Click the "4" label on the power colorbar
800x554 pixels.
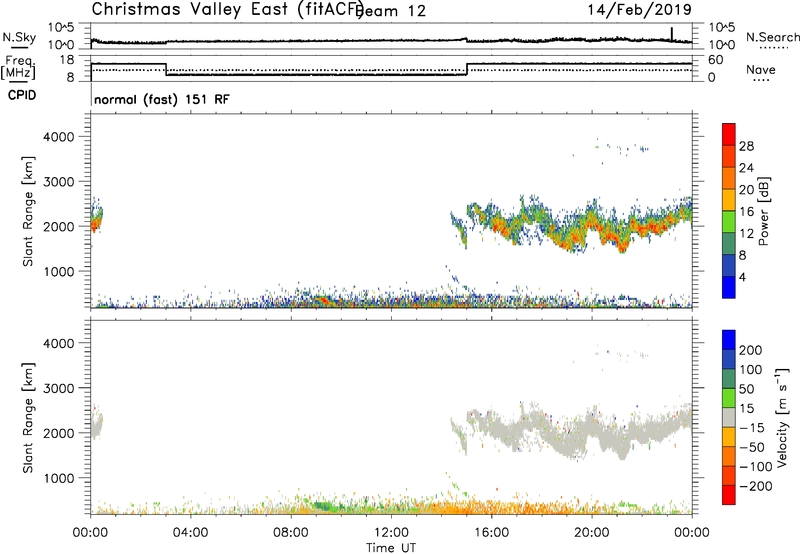point(742,277)
